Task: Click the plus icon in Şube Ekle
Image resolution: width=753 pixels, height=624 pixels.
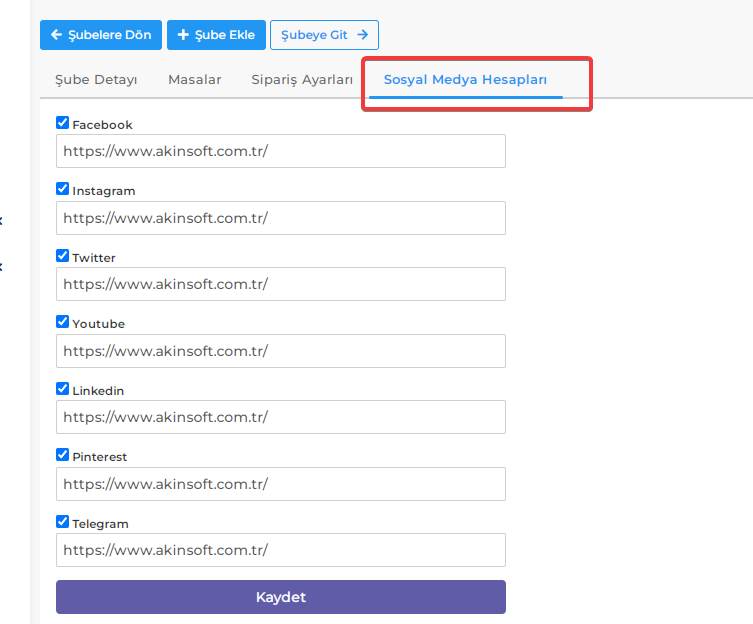Action: pyautogui.click(x=183, y=35)
